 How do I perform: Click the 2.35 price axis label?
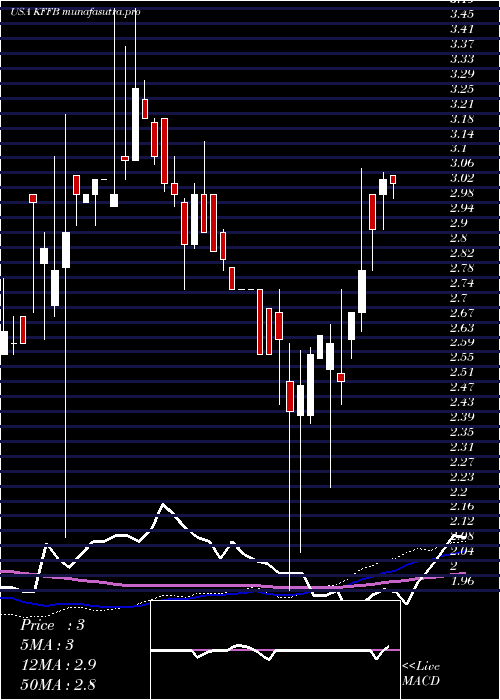(462, 432)
